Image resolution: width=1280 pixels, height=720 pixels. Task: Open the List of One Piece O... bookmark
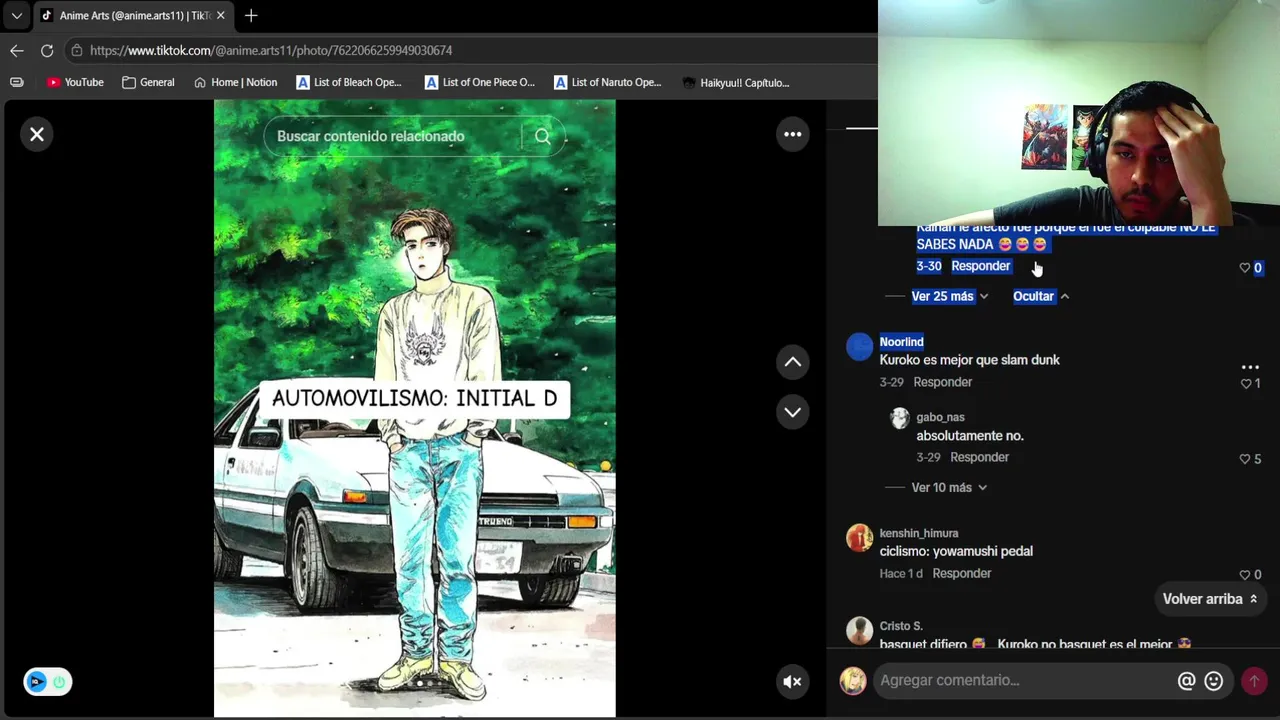point(480,82)
